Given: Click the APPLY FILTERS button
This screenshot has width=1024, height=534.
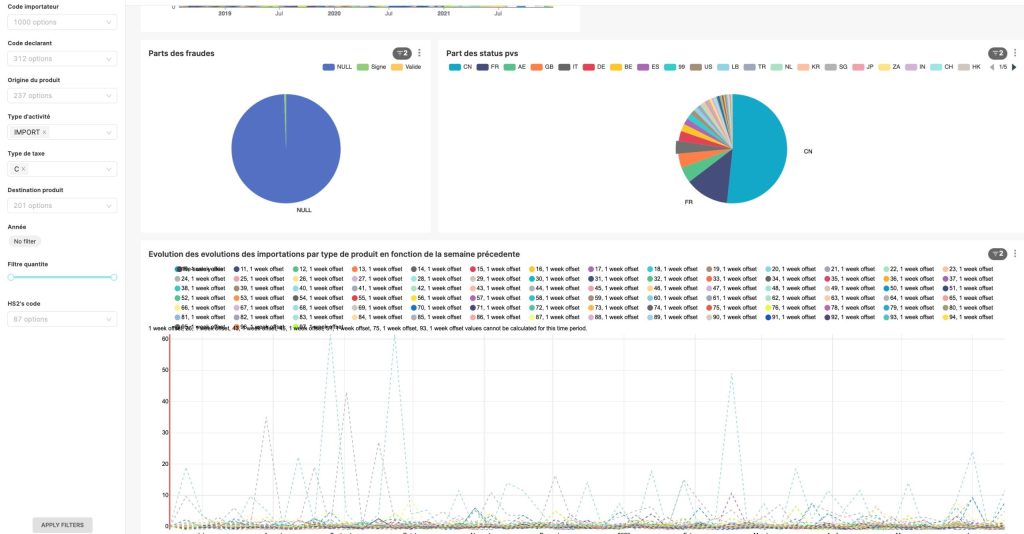Looking at the screenshot, I should 63,525.
